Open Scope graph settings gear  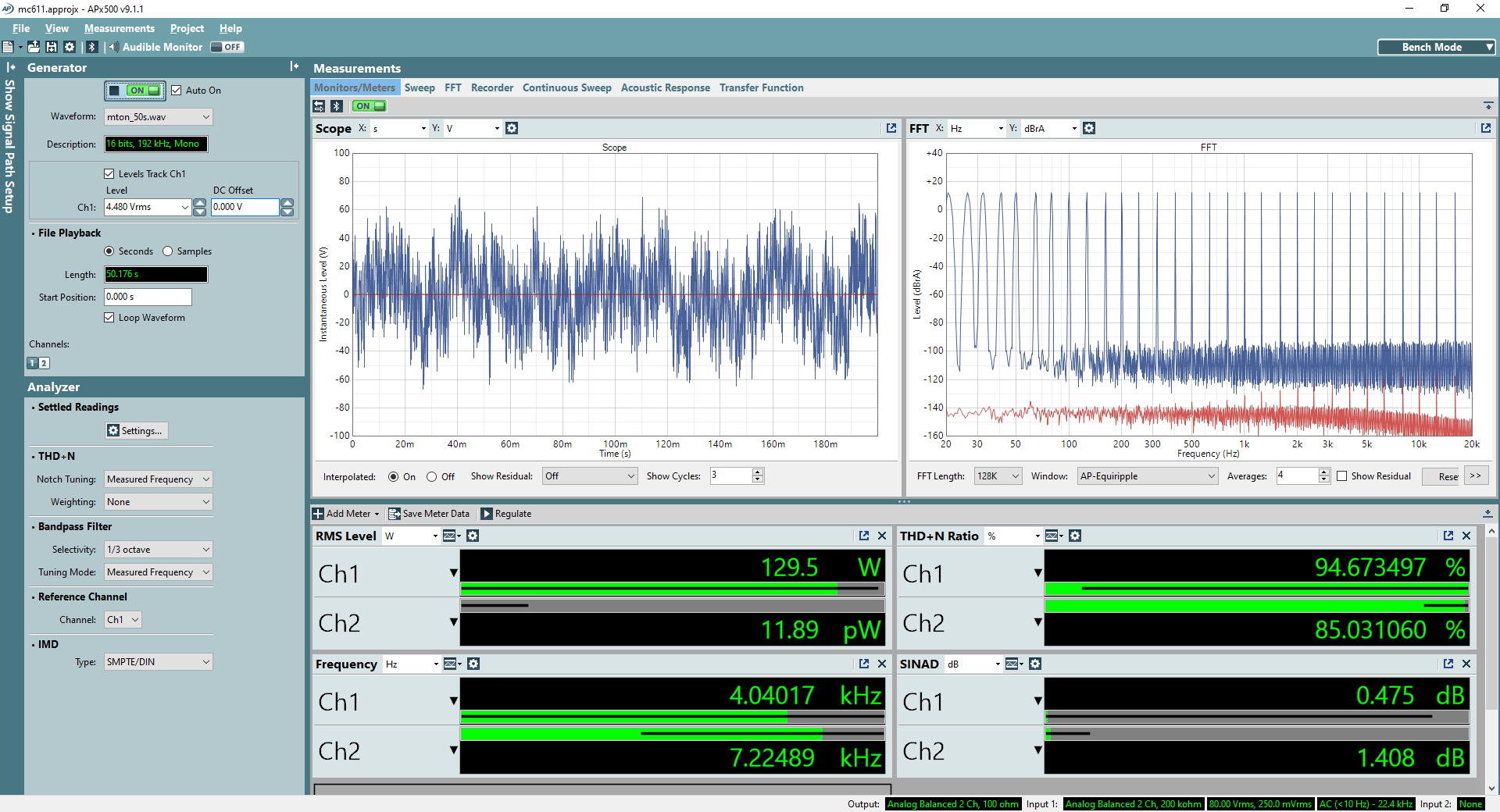[512, 128]
